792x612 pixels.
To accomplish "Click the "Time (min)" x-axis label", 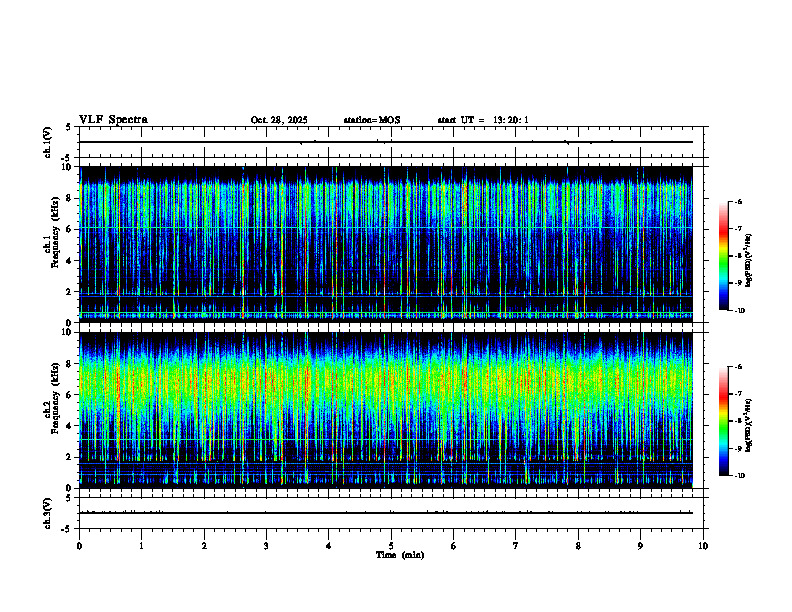I will click(400, 555).
